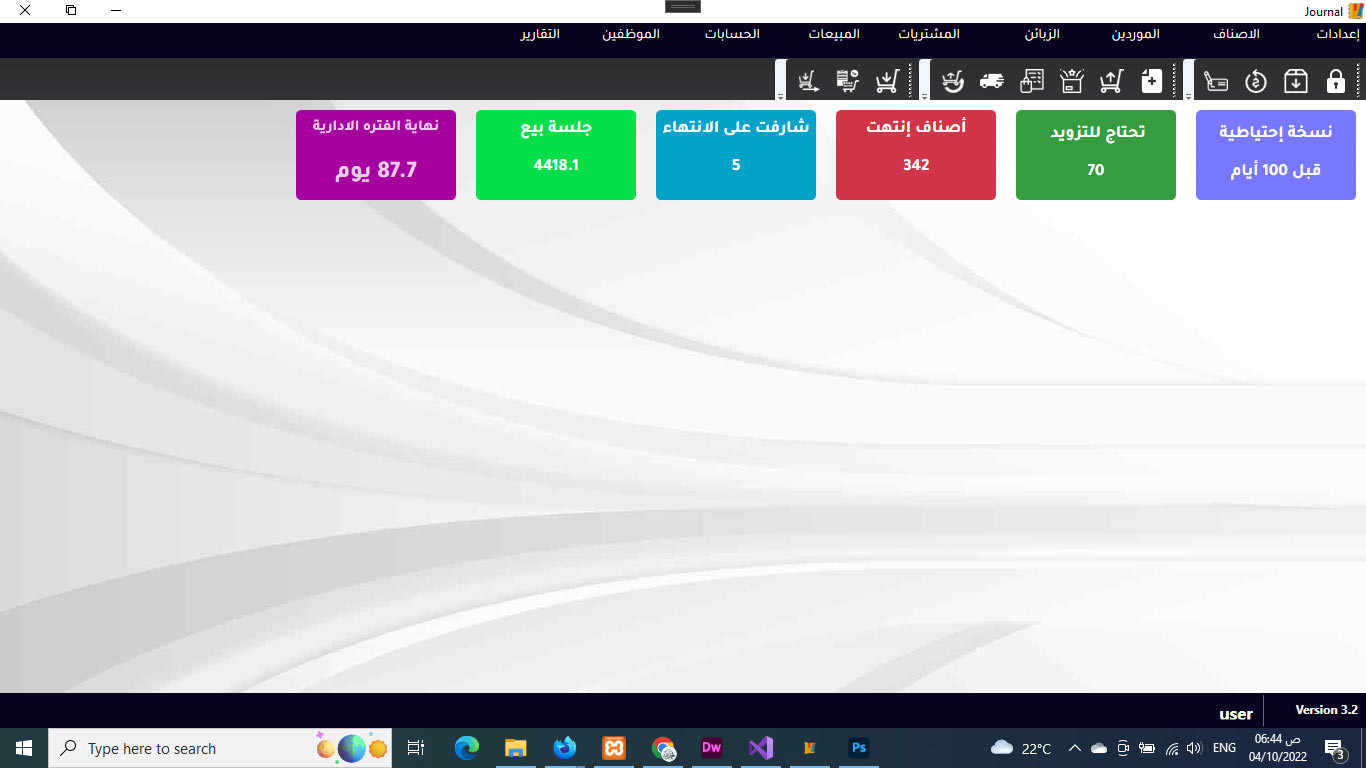
Task: Click the padlock lock icon in toolbar
Action: point(1335,81)
